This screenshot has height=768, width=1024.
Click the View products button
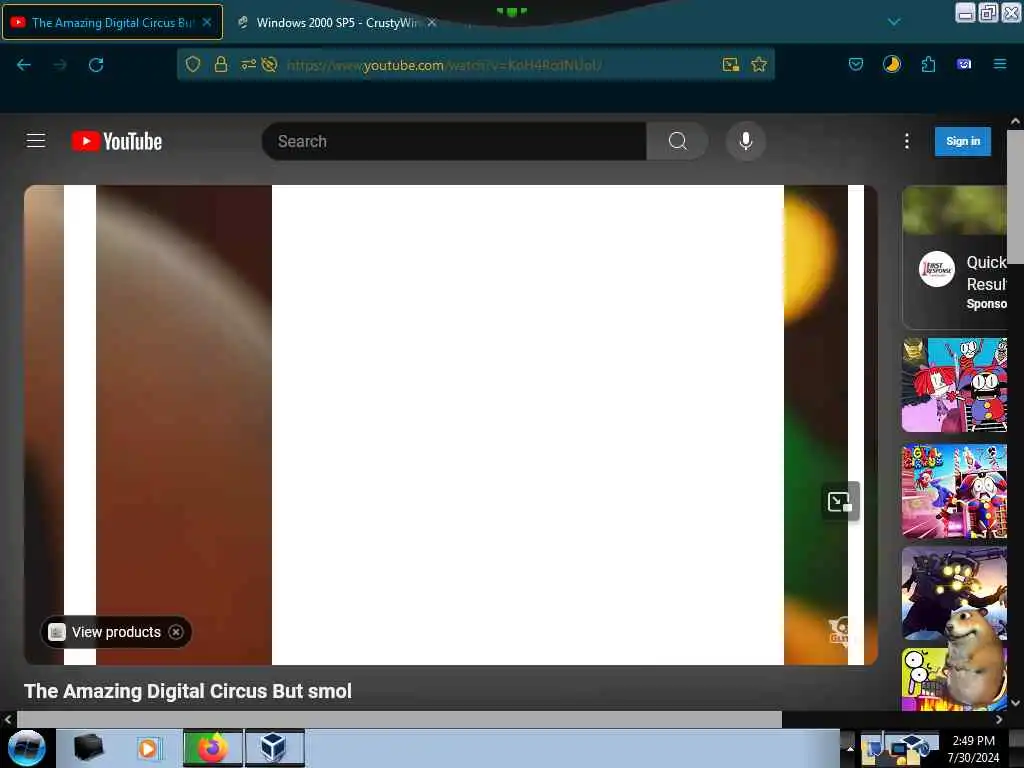pyautogui.click(x=116, y=632)
